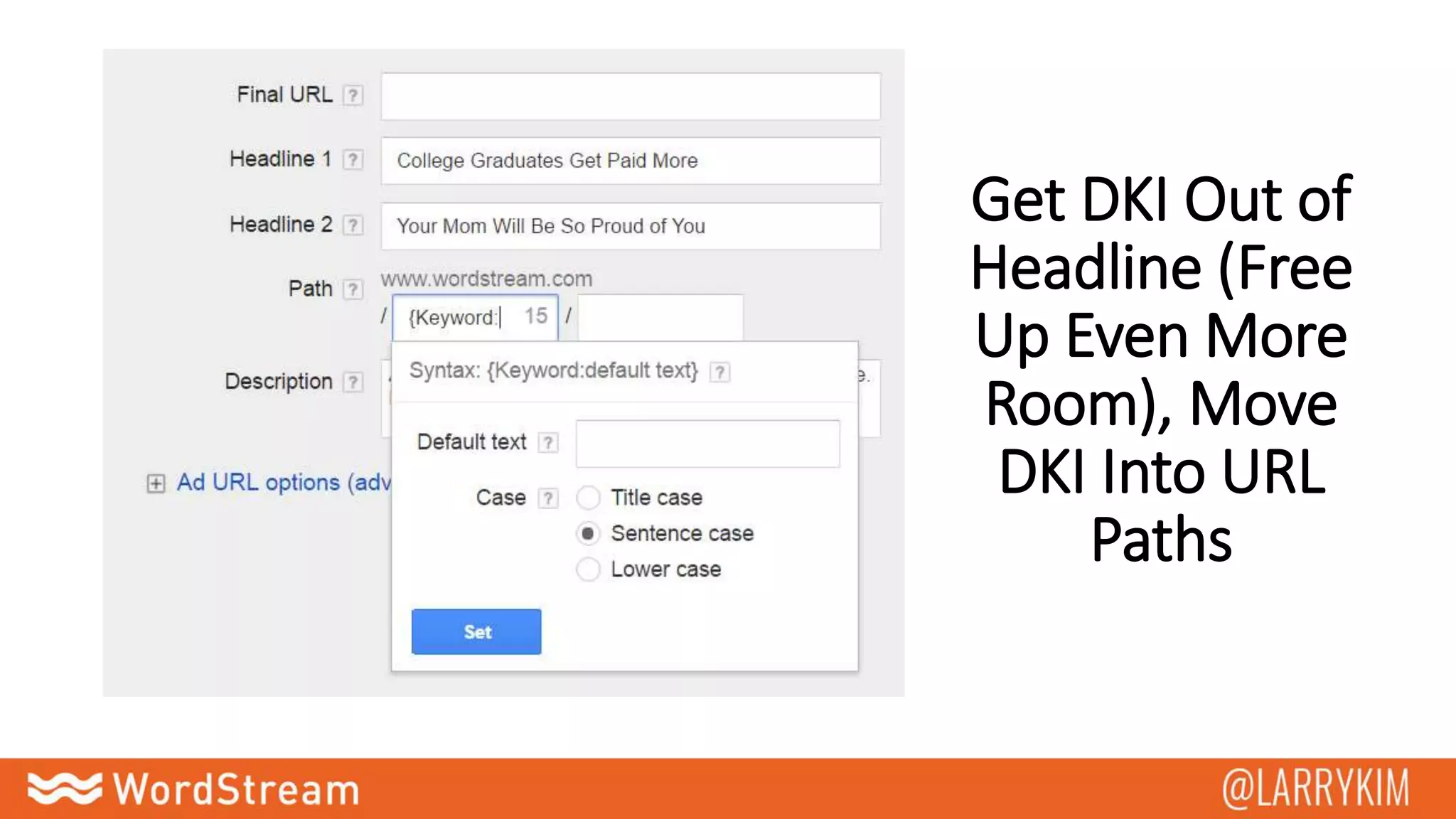Click the empty second Path field
This screenshot has height=819, width=1456.
click(660, 317)
